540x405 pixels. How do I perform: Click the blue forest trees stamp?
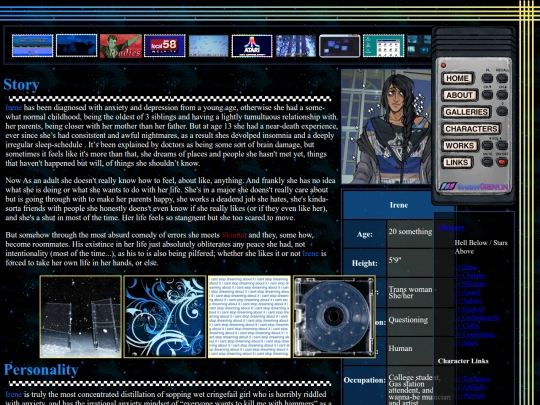pos(296,46)
